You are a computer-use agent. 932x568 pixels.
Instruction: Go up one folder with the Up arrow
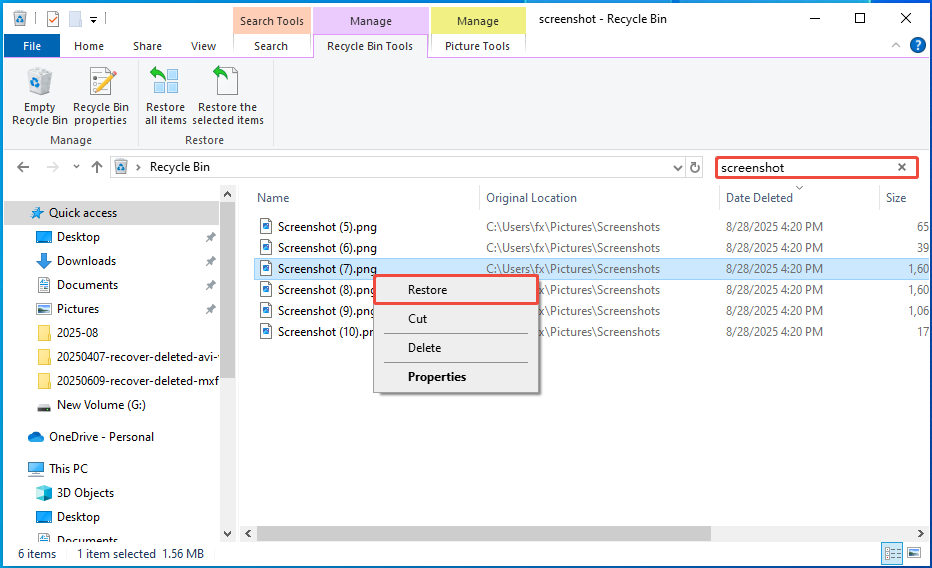point(97,167)
